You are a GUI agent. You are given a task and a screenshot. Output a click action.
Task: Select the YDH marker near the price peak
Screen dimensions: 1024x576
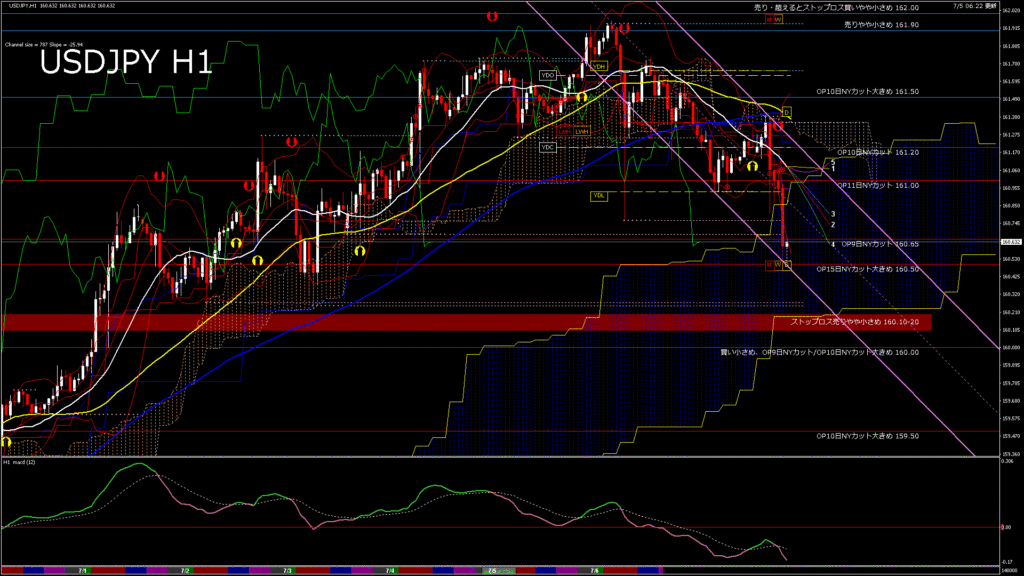(x=599, y=66)
